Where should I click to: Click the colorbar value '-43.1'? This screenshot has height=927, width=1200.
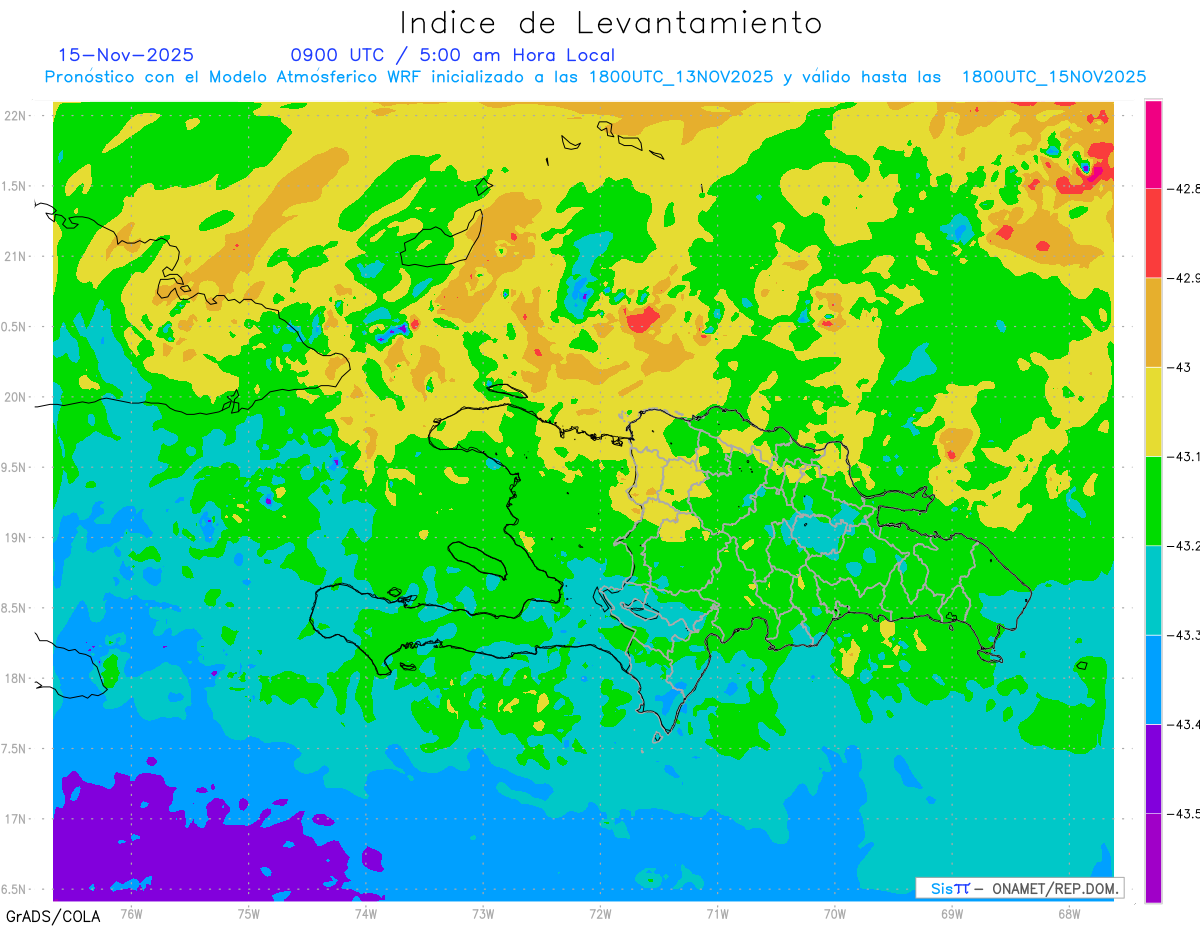[1182, 456]
